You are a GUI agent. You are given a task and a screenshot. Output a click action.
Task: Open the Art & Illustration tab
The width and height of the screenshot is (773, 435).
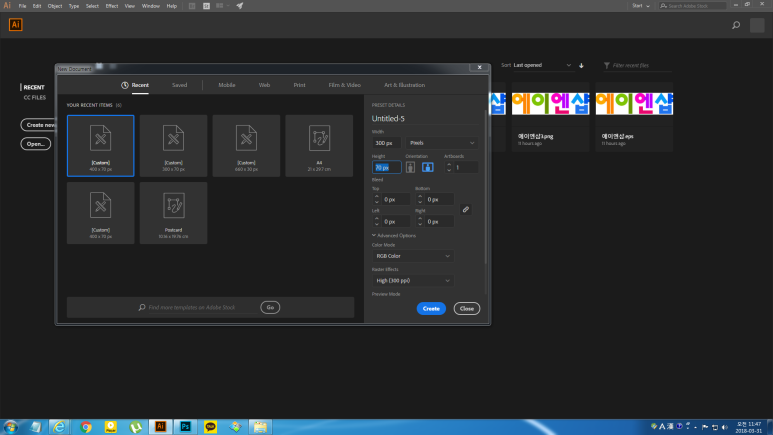coord(404,85)
